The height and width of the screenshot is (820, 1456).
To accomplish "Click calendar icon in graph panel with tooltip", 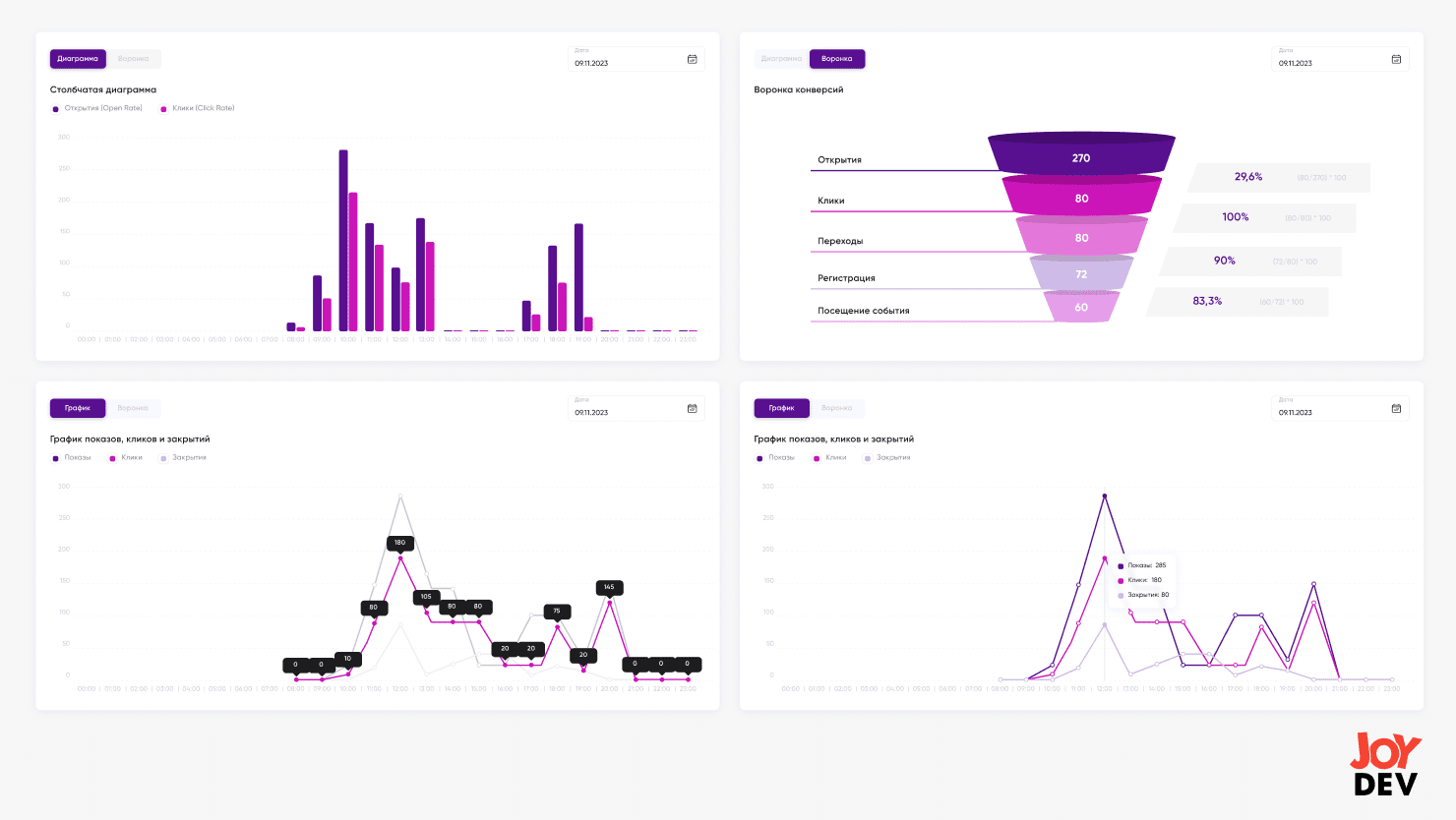I will point(1396,408).
